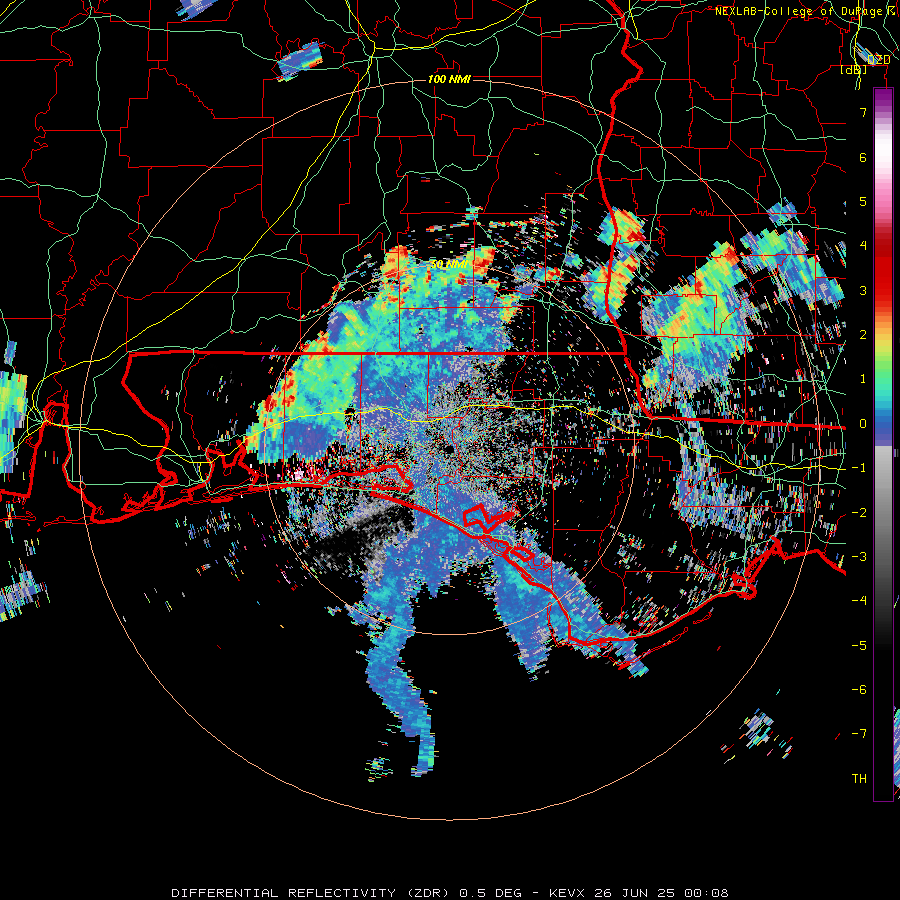
Task: Click the positive 5 value on the color scale
Action: coord(863,201)
